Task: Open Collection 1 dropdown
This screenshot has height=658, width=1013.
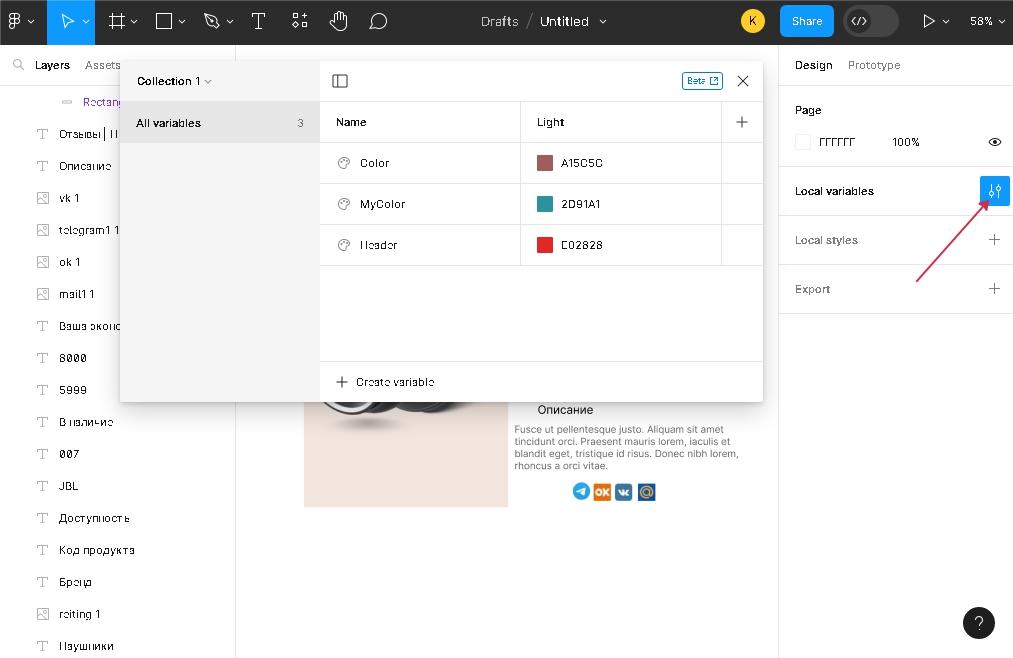Action: (174, 81)
